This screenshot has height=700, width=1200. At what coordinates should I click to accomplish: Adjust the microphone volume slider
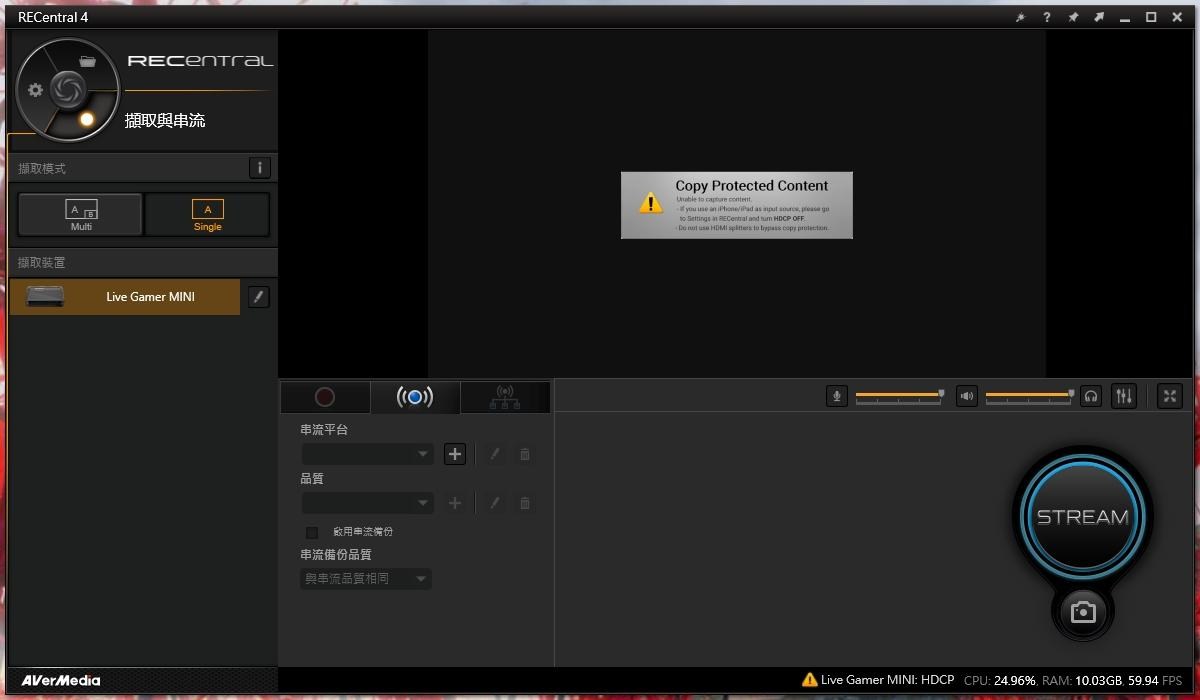940,394
